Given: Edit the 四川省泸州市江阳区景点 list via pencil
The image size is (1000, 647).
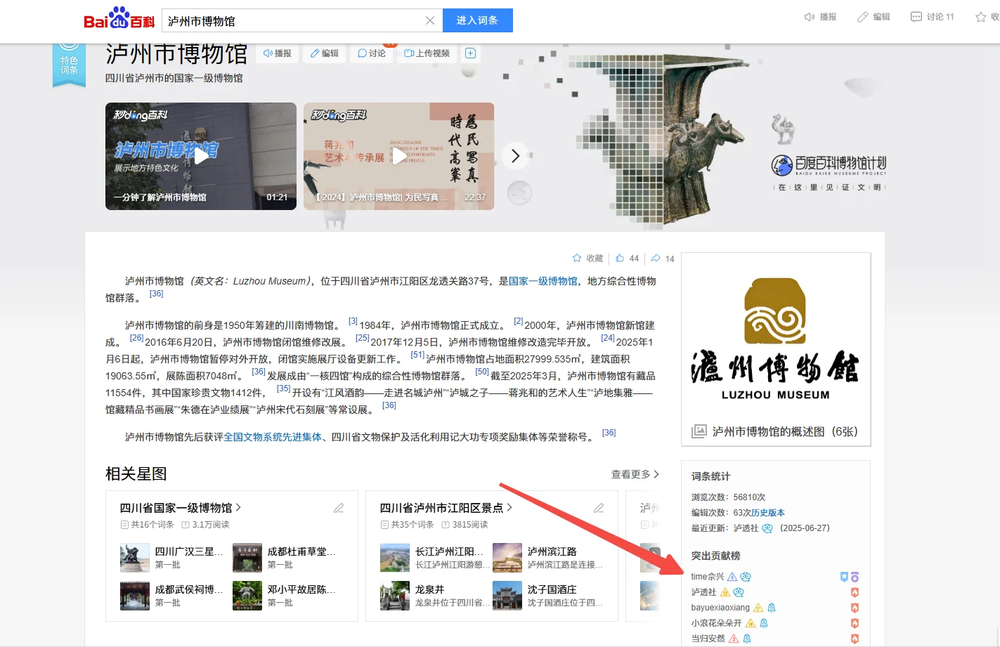Looking at the screenshot, I should click(x=599, y=508).
